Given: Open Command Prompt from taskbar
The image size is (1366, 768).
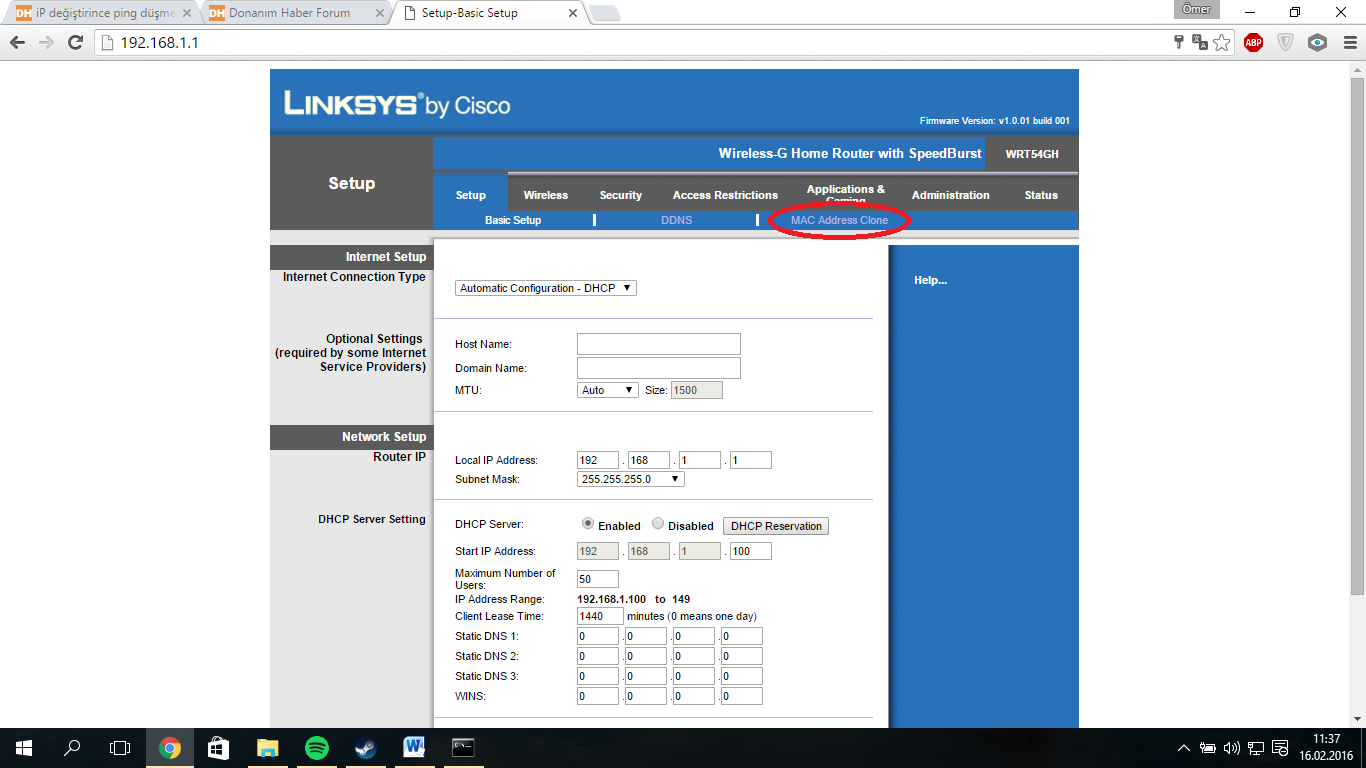Looking at the screenshot, I should tap(463, 747).
